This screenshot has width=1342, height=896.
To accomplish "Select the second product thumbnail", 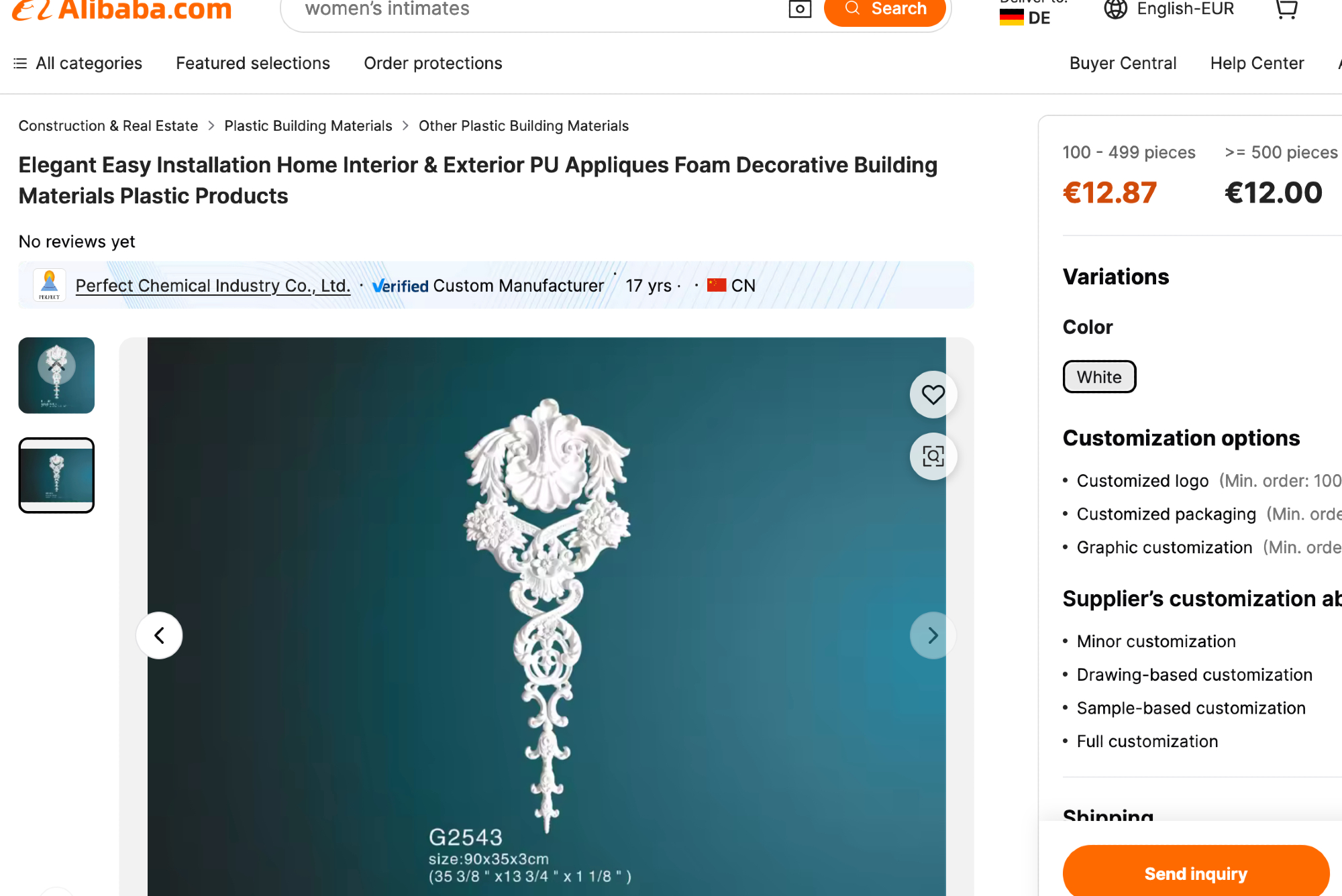I will 56,475.
